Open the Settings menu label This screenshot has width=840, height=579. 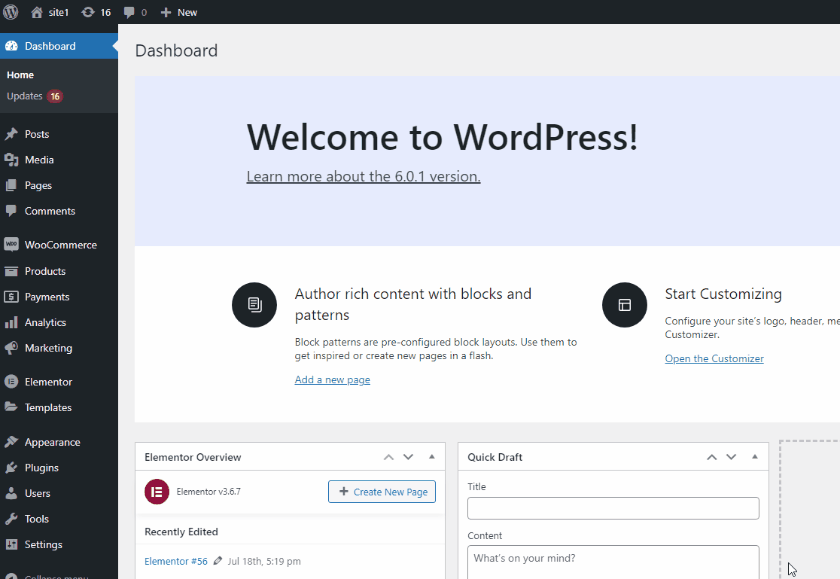tap(43, 545)
